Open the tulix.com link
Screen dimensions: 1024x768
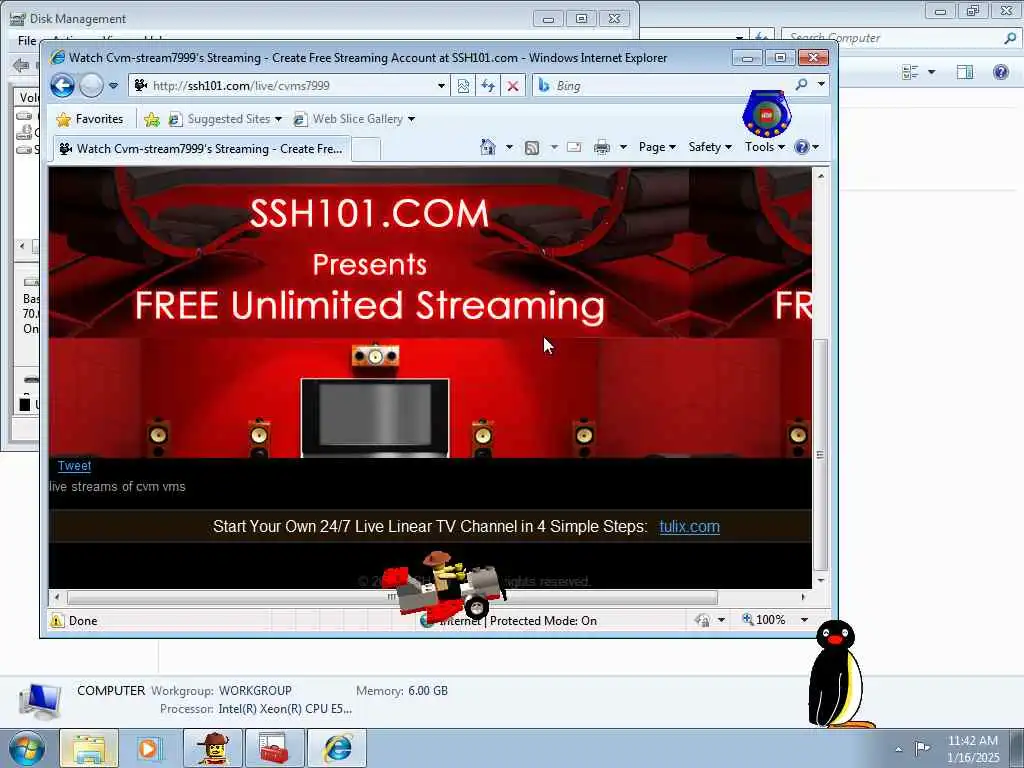pos(690,526)
